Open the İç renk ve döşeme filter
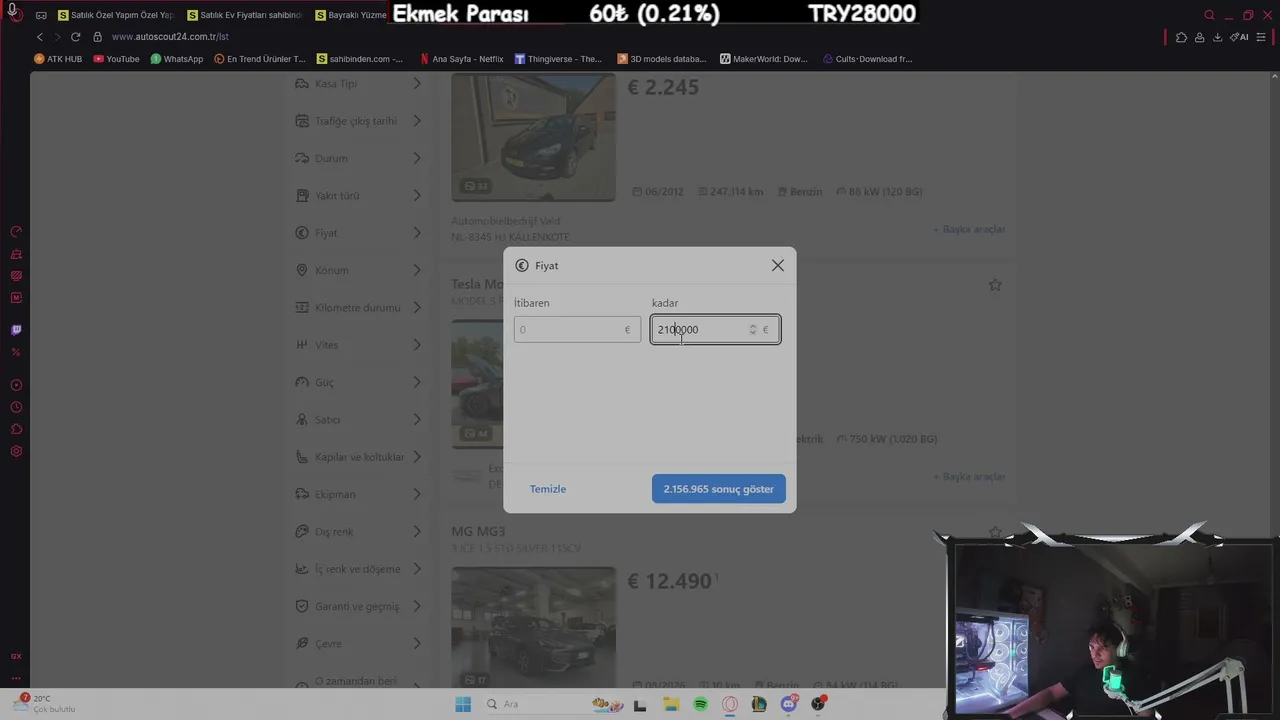1280x720 pixels. [x=359, y=569]
